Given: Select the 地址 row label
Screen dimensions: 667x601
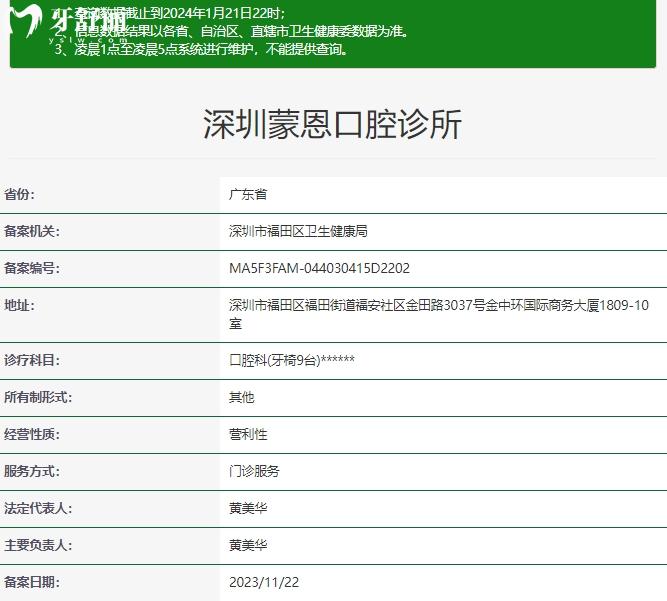Looking at the screenshot, I should click(19, 305).
